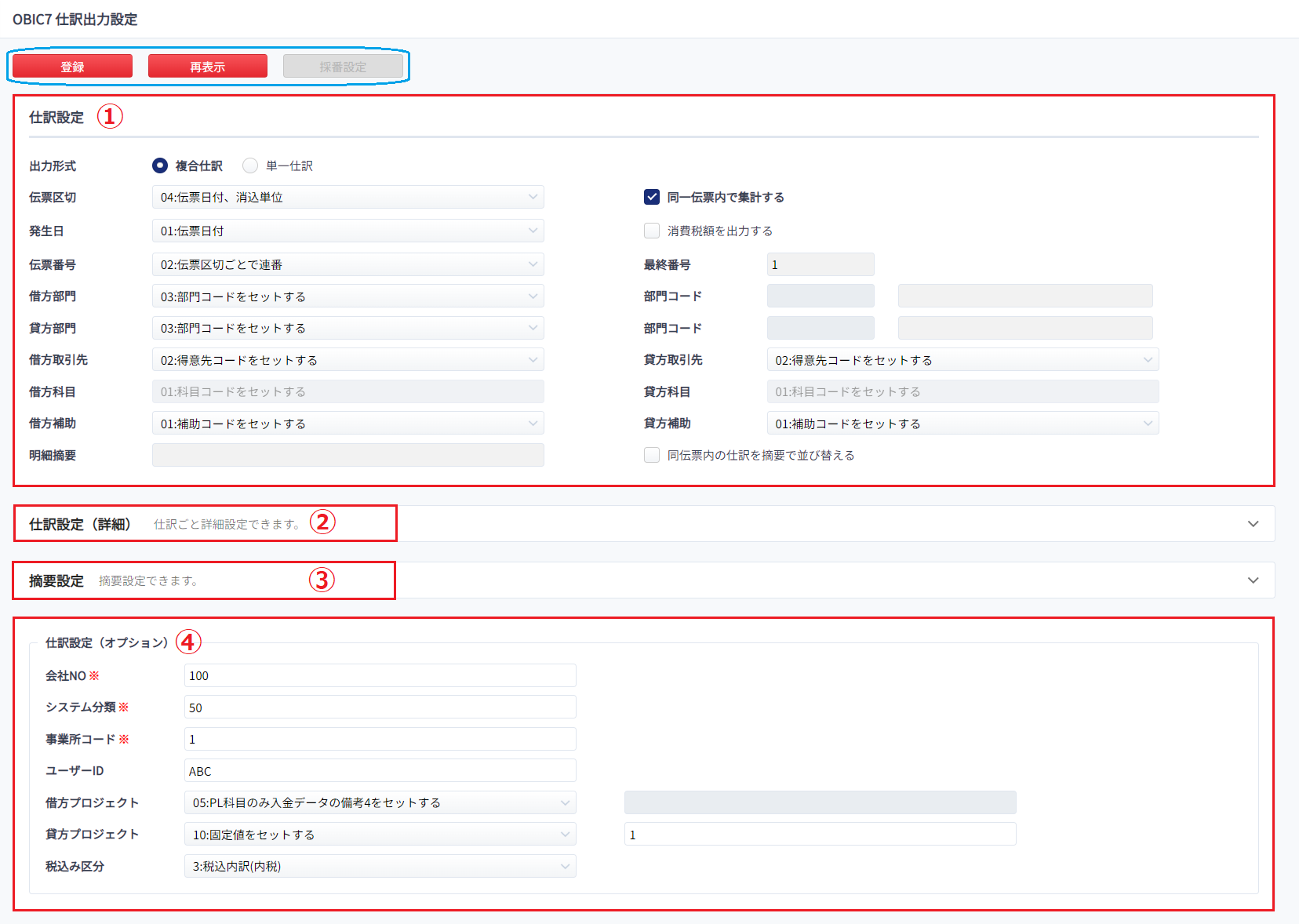Open the 借方補助 dropdown
1299x924 pixels.
347,423
